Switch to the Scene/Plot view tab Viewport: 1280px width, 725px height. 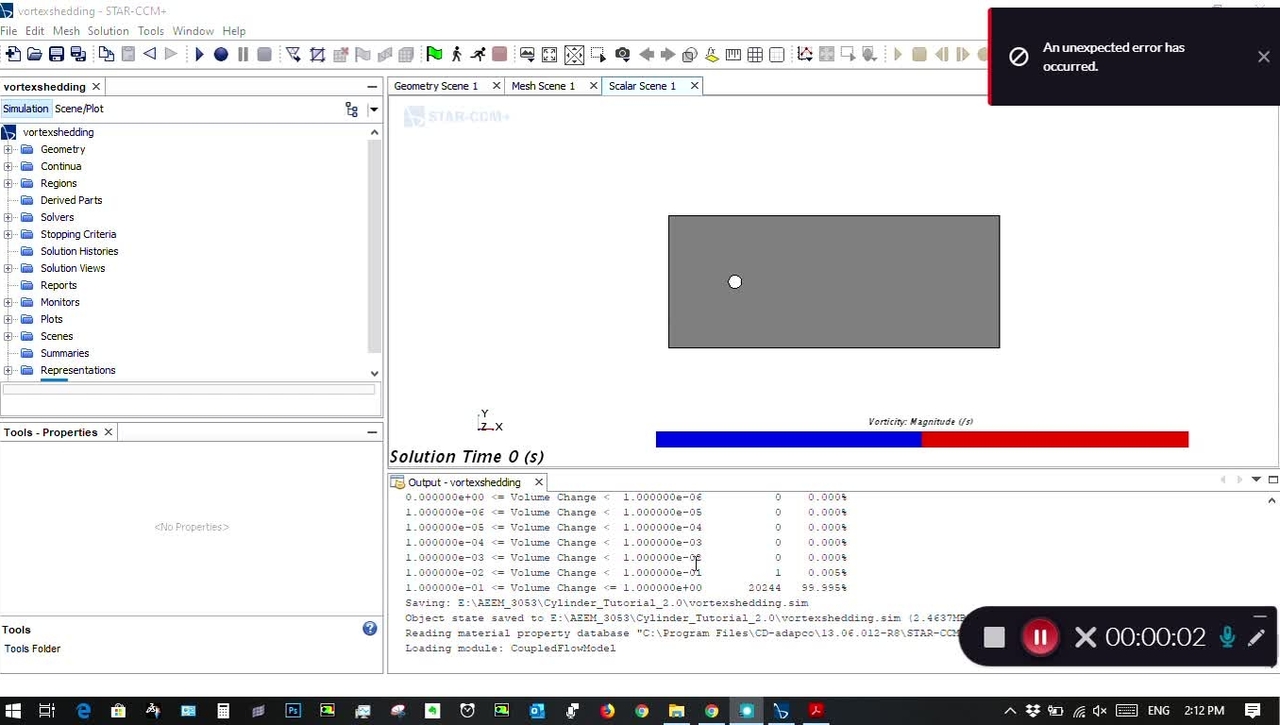click(x=79, y=109)
